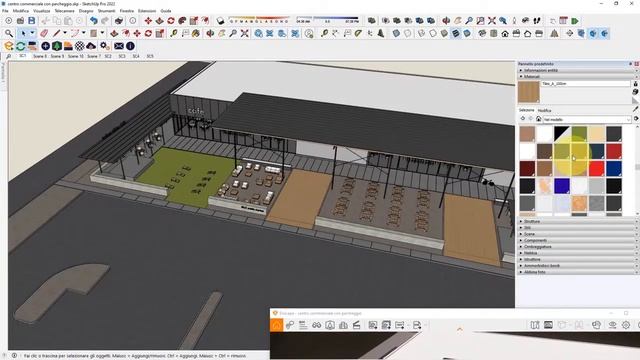Click the Sample Paint eyedropper in Materials panel
Screen dimensions: 640x360
point(636,109)
